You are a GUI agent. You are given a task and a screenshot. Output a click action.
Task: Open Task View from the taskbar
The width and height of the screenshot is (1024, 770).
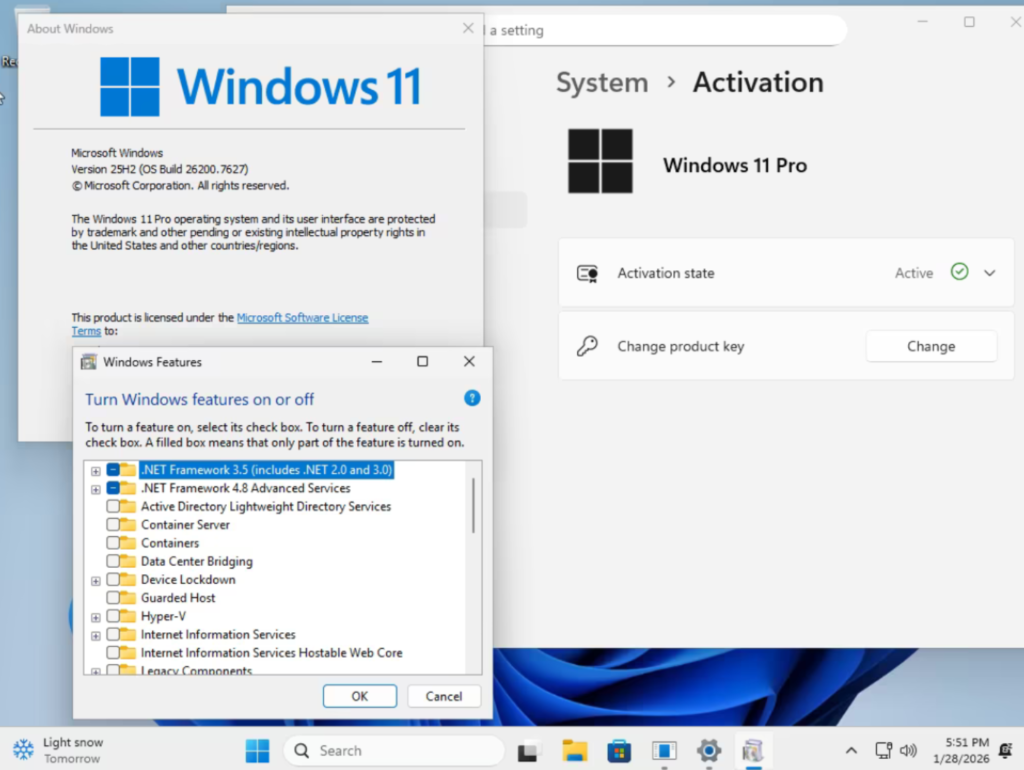coord(529,750)
